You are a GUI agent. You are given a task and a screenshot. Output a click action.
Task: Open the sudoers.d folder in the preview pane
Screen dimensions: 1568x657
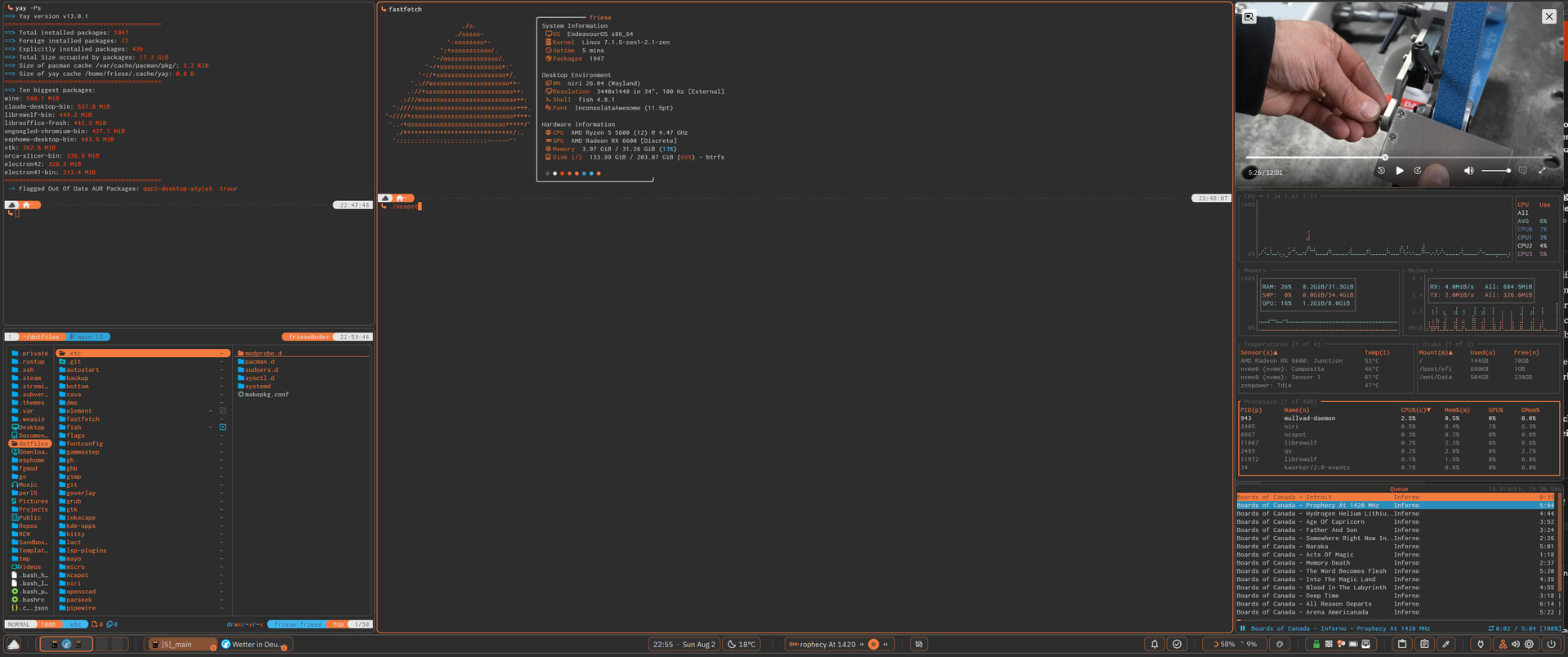click(x=258, y=370)
